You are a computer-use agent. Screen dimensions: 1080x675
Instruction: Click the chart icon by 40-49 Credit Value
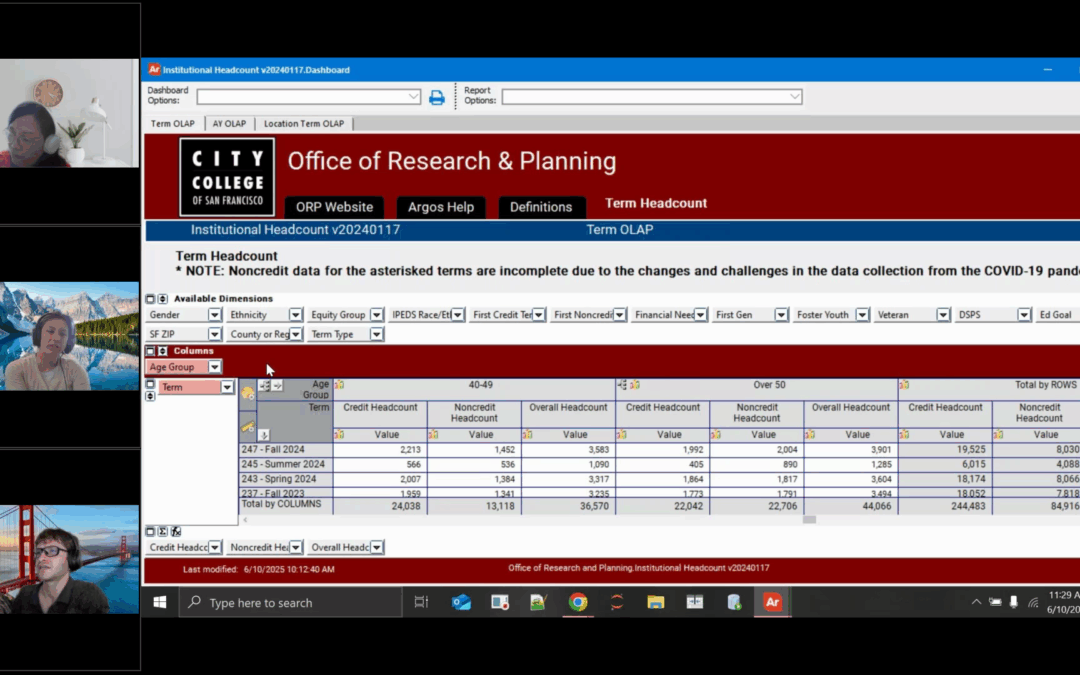[x=339, y=435]
